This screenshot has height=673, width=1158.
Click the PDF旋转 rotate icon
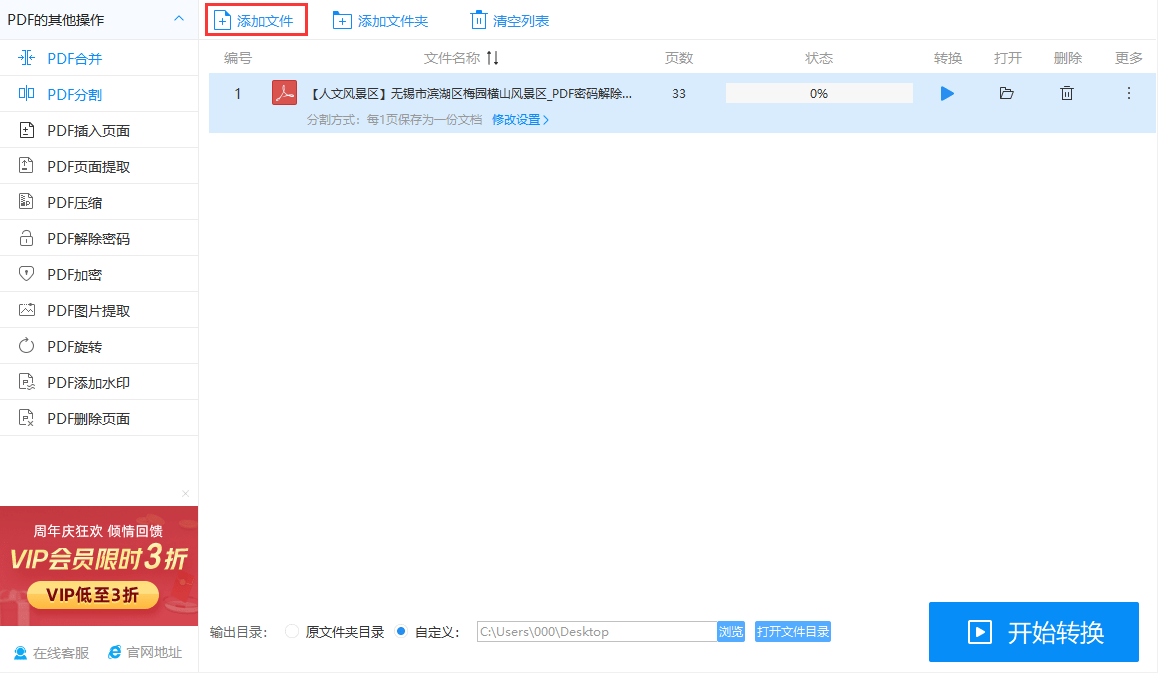pos(26,346)
